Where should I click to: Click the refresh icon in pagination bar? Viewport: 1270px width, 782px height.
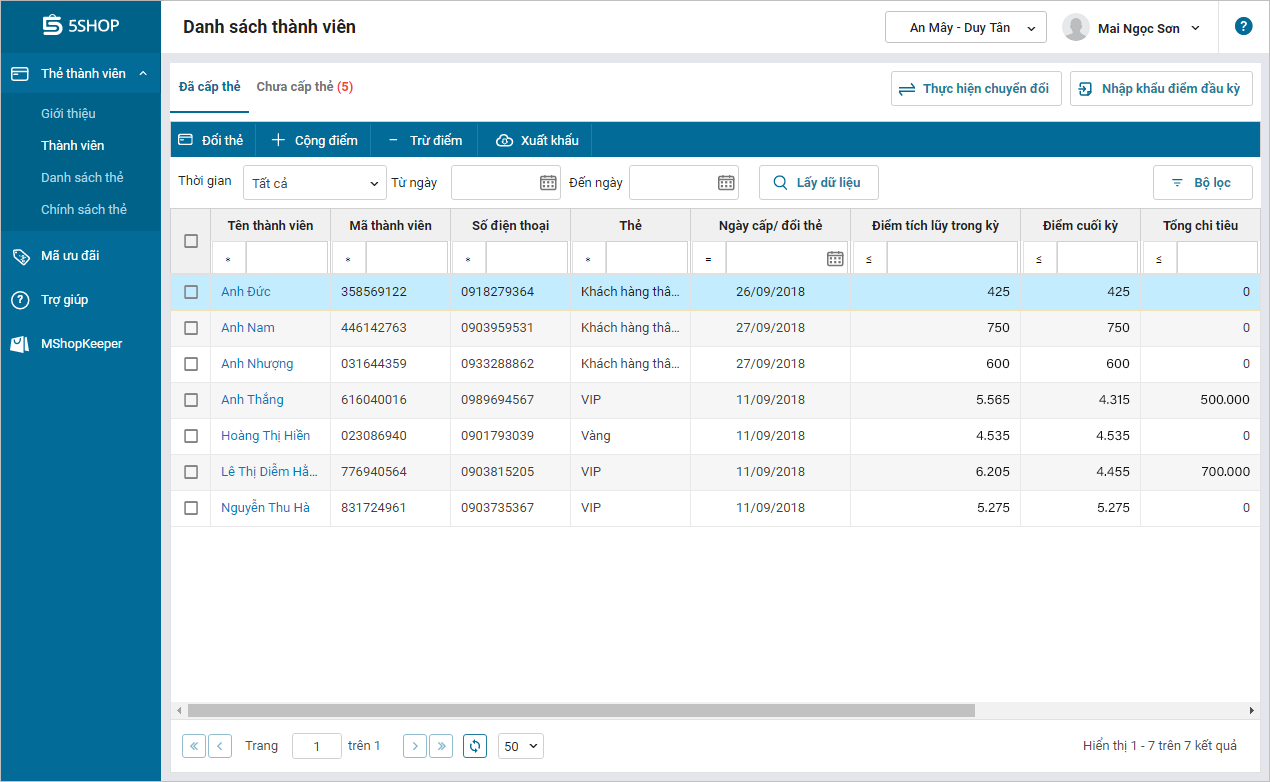click(475, 746)
